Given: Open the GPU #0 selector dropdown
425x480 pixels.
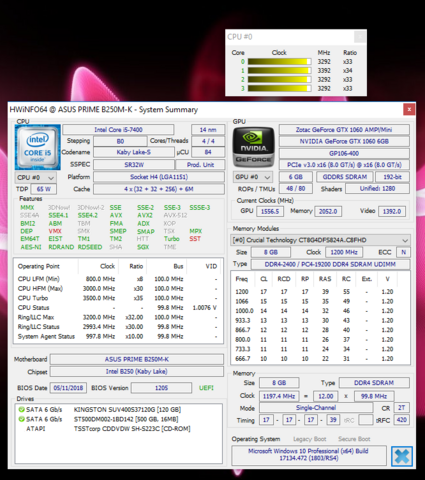Looking at the screenshot, I should pos(253,177).
